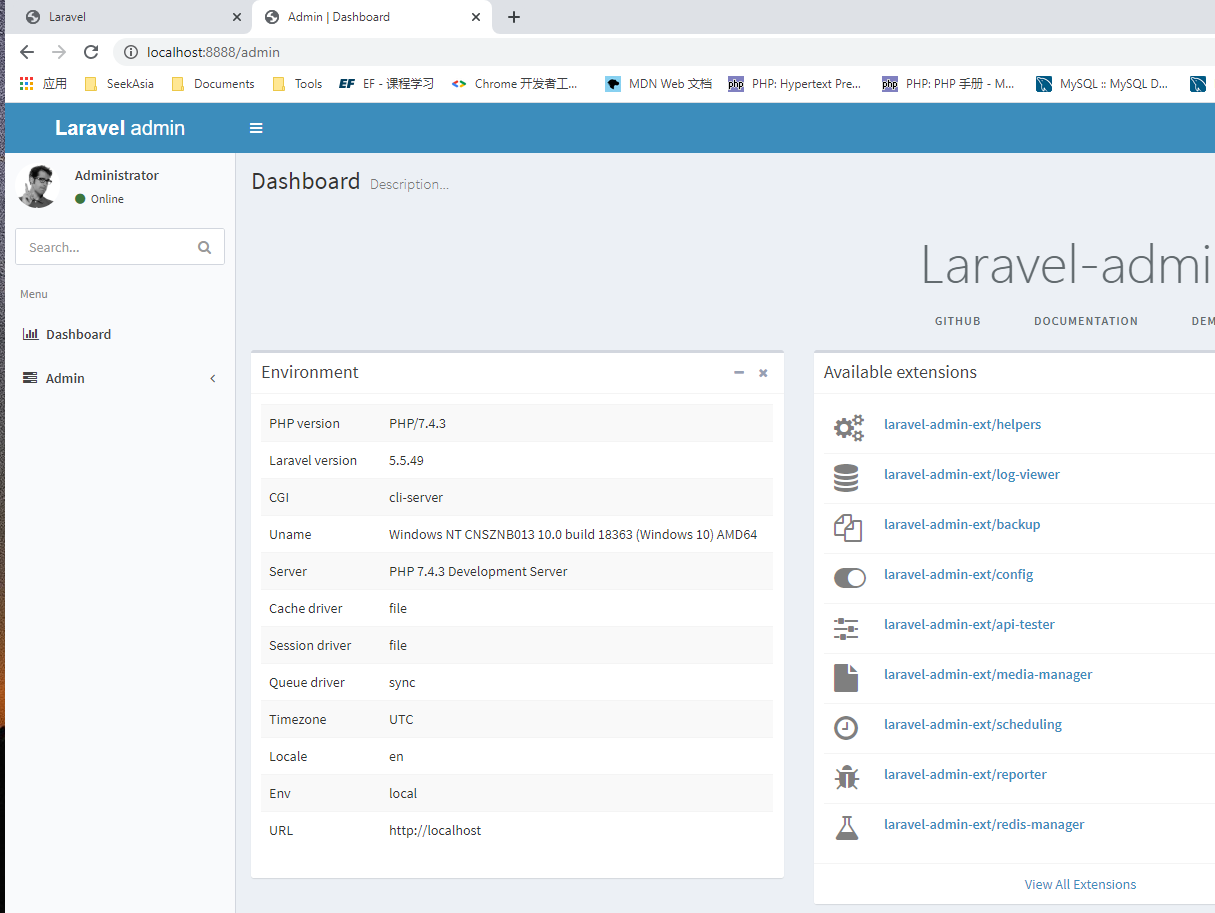
Task: Open the apps grid bookmark icon
Action: tap(27, 84)
